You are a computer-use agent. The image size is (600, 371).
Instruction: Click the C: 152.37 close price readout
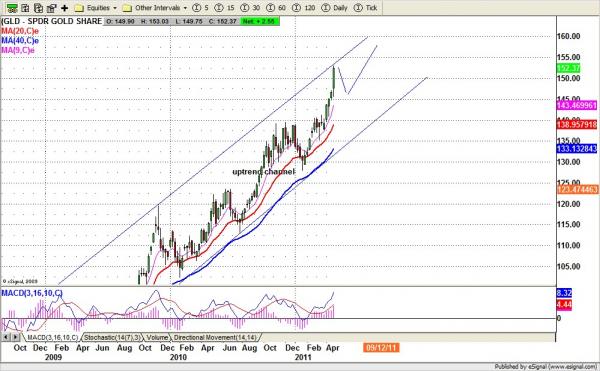pyautogui.click(x=222, y=21)
